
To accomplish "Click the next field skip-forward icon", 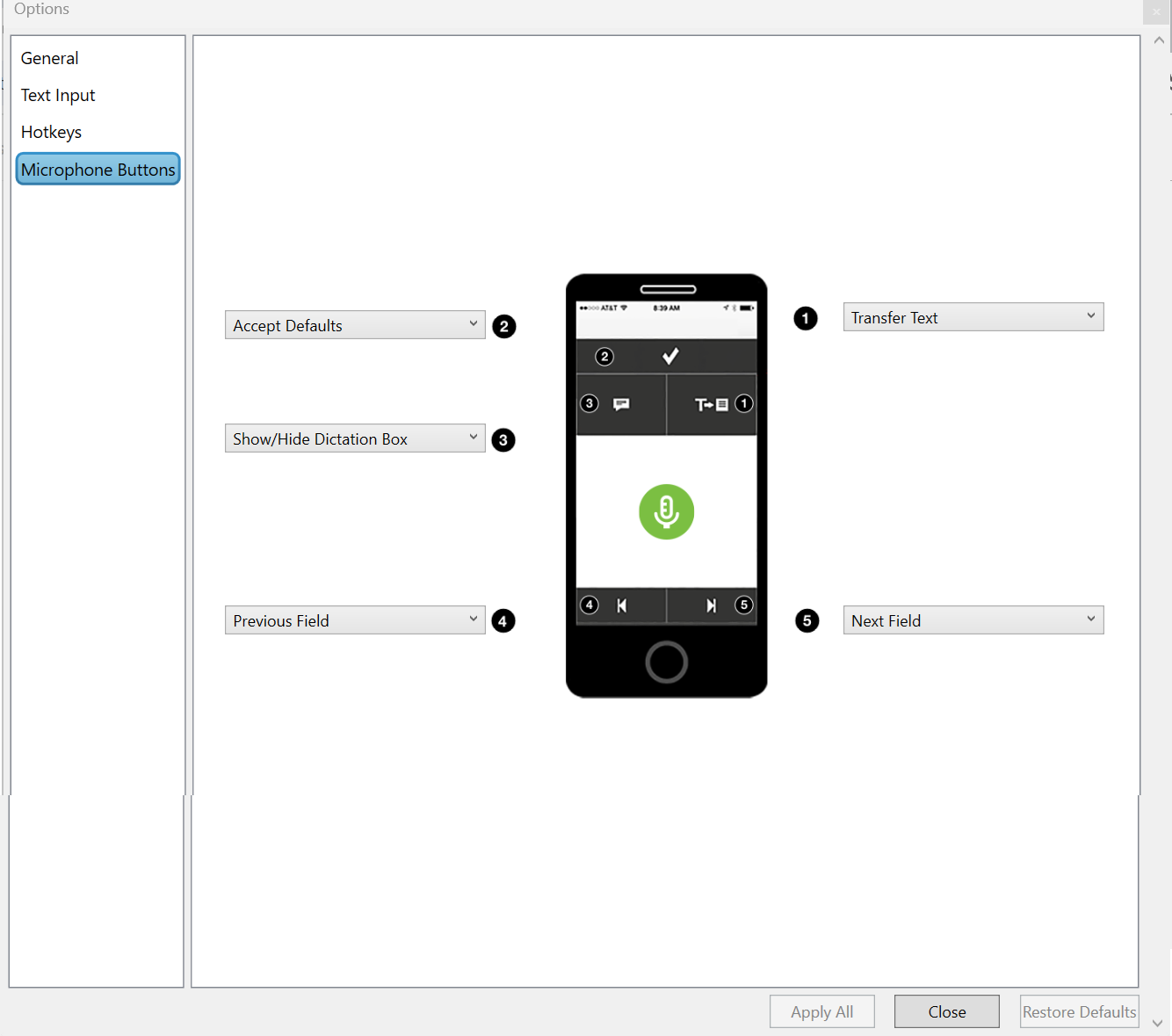I will (x=711, y=605).
